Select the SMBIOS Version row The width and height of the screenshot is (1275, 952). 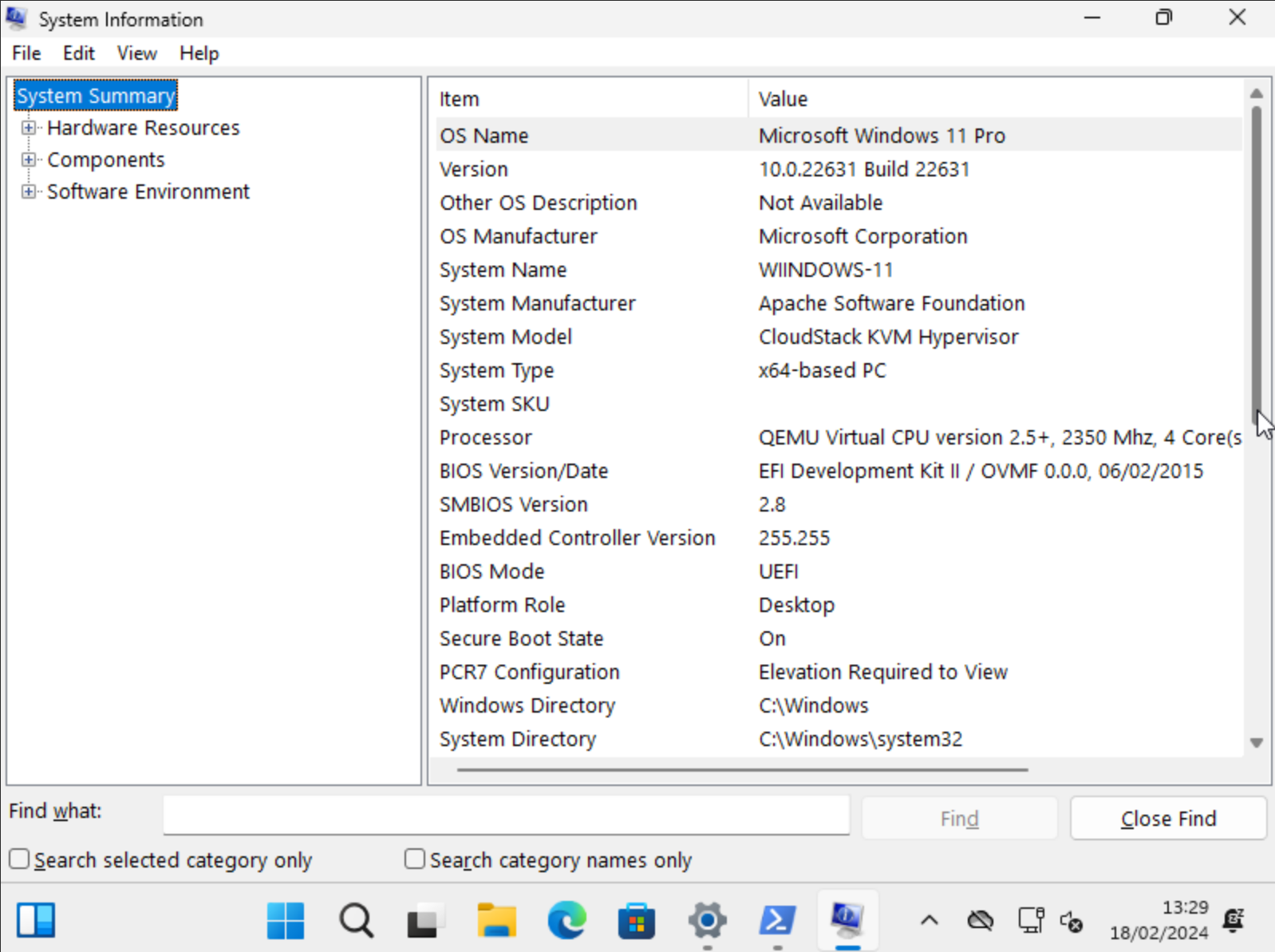(839, 504)
